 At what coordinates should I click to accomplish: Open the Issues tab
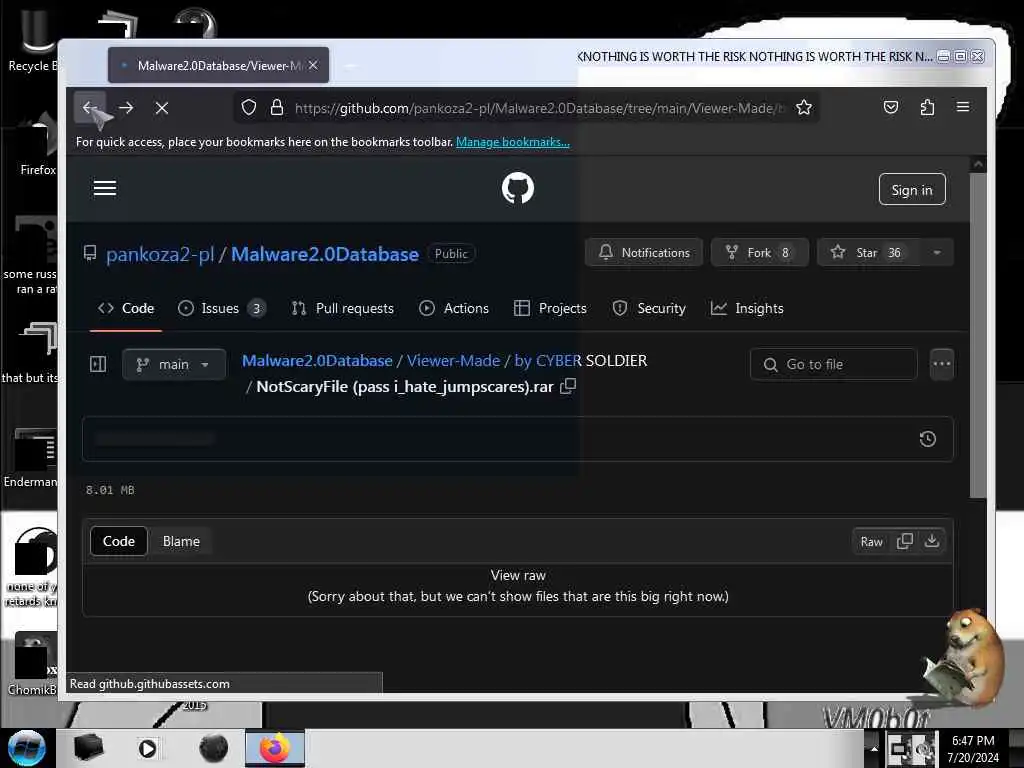coord(222,308)
